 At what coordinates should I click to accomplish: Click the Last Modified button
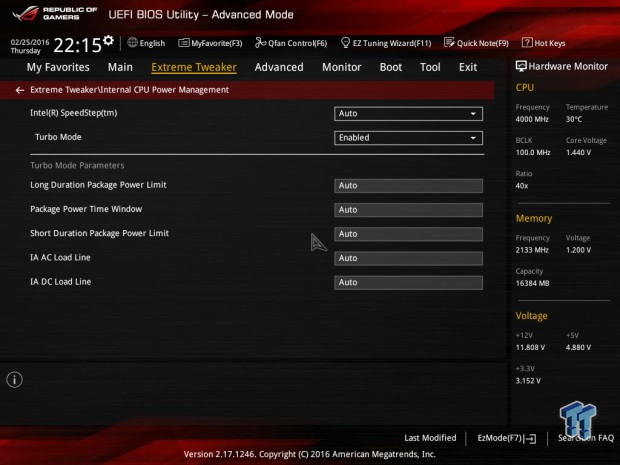coord(430,438)
